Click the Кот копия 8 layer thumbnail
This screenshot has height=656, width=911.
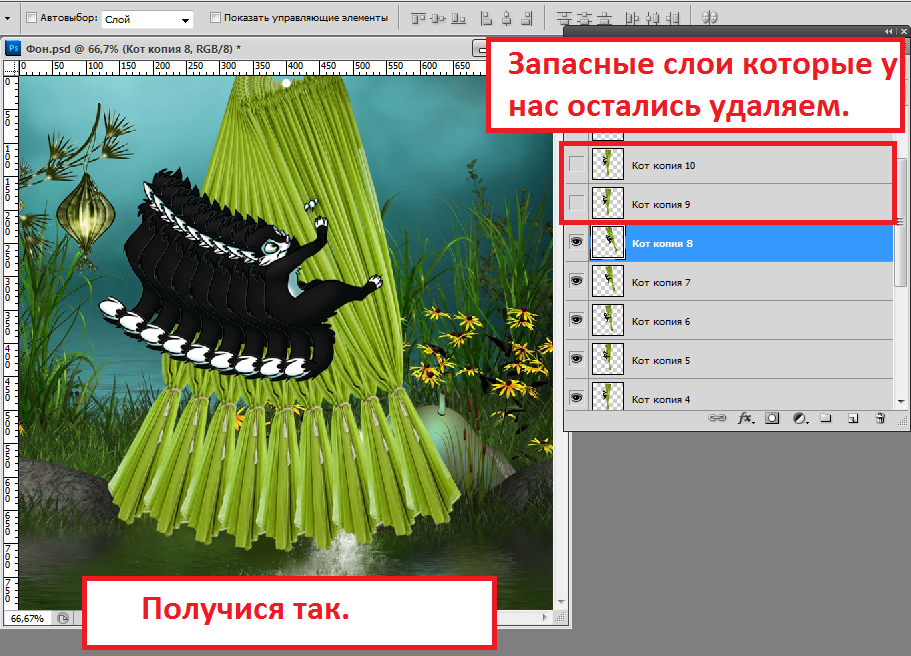click(x=608, y=242)
